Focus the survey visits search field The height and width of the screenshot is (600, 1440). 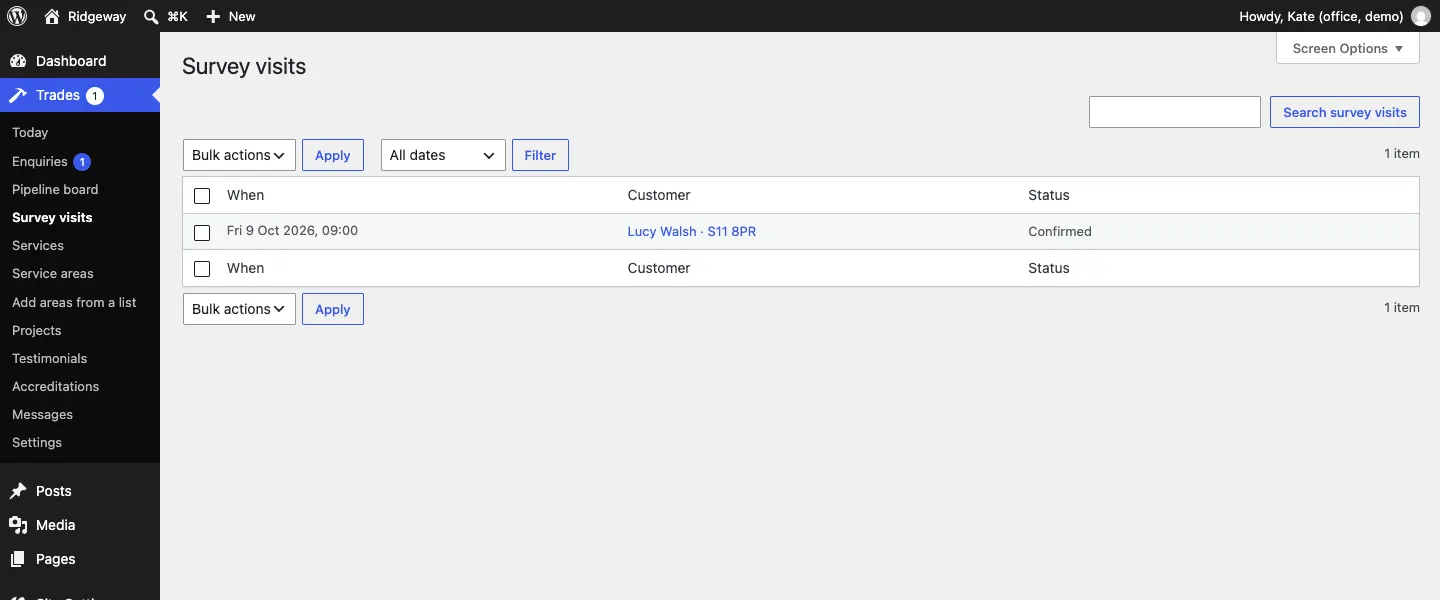click(1175, 112)
